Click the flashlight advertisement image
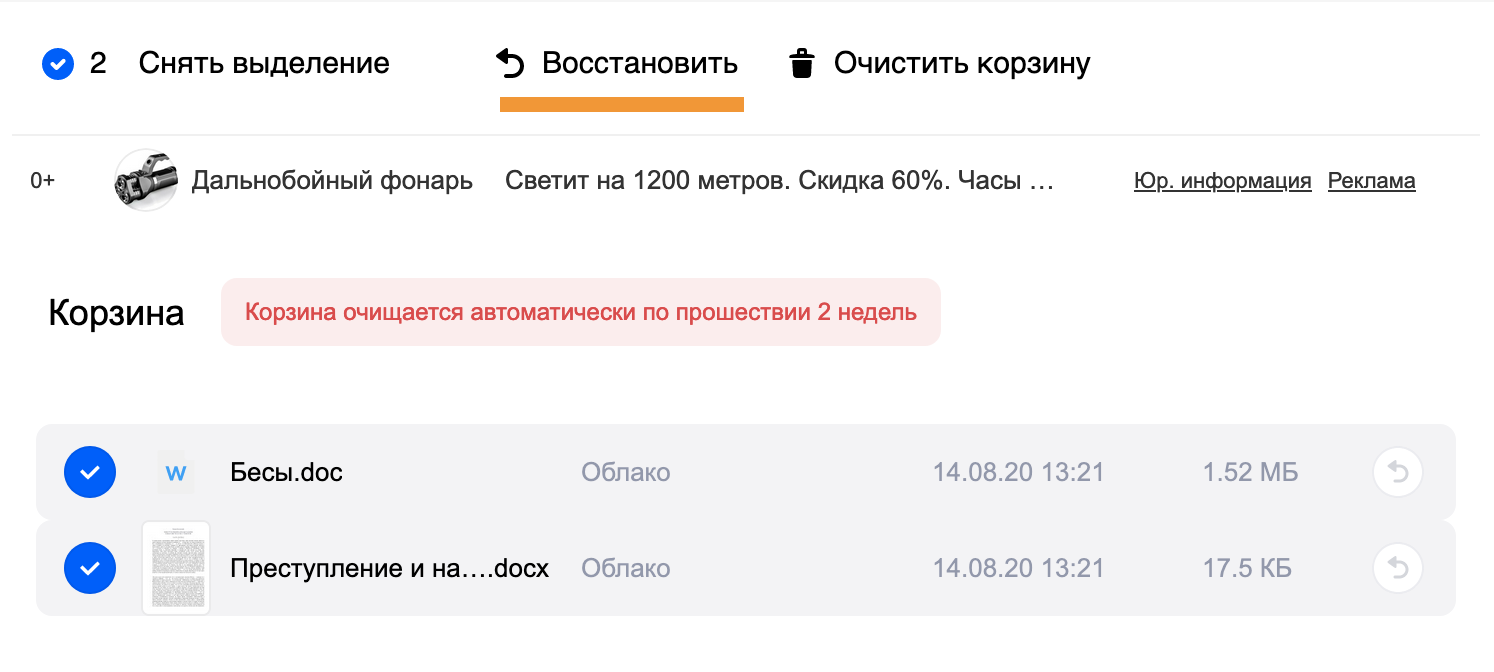Image resolution: width=1494 pixels, height=672 pixels. coord(146,181)
